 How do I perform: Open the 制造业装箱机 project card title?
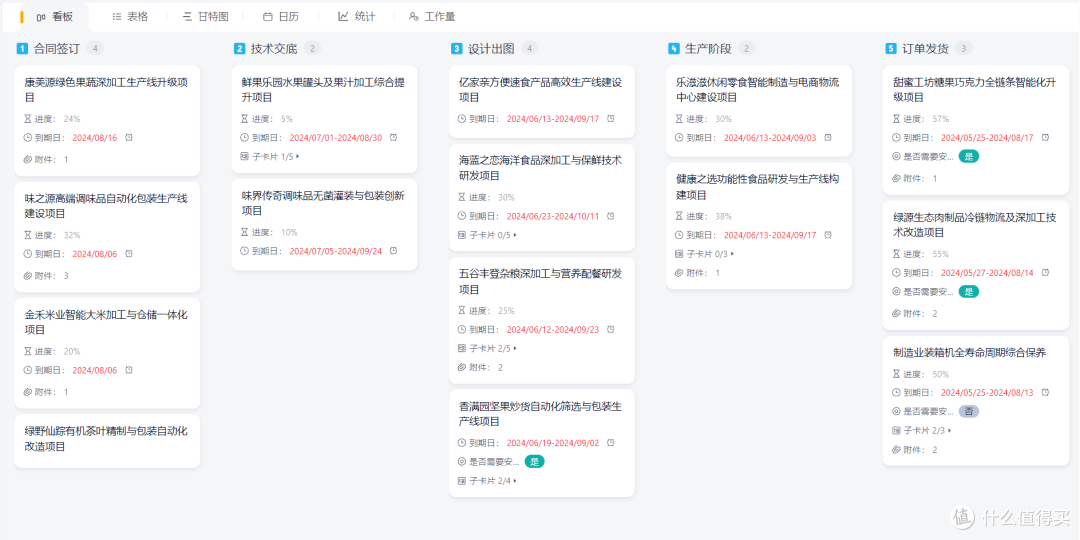coord(970,353)
